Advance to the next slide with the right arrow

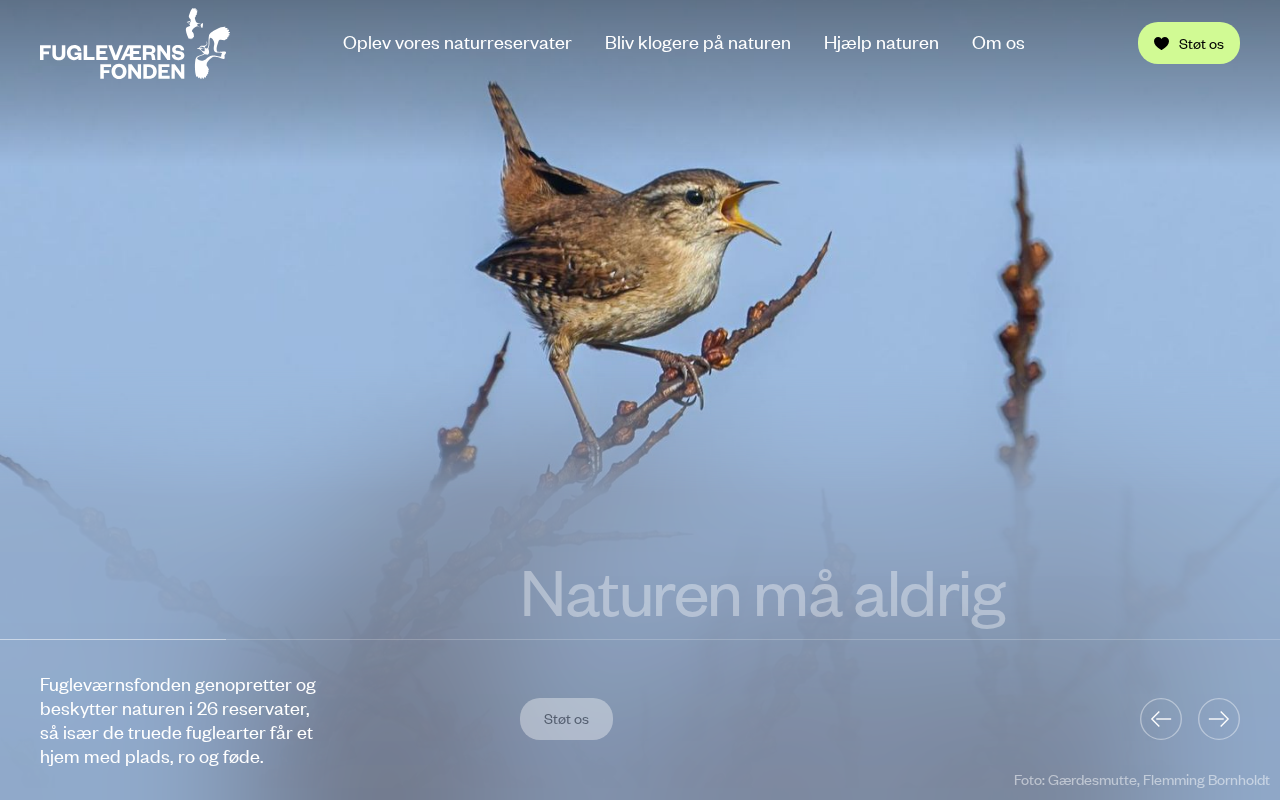[1219, 719]
